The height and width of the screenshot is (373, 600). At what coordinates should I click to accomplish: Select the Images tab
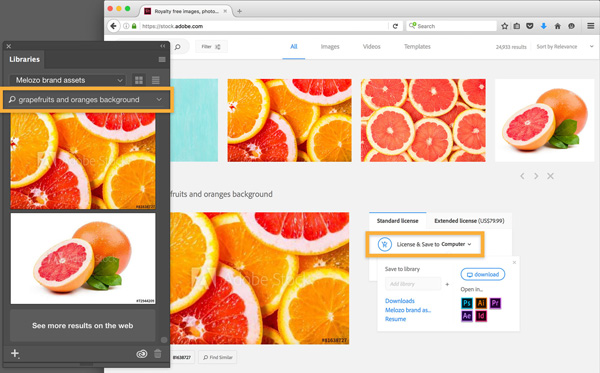click(x=330, y=47)
